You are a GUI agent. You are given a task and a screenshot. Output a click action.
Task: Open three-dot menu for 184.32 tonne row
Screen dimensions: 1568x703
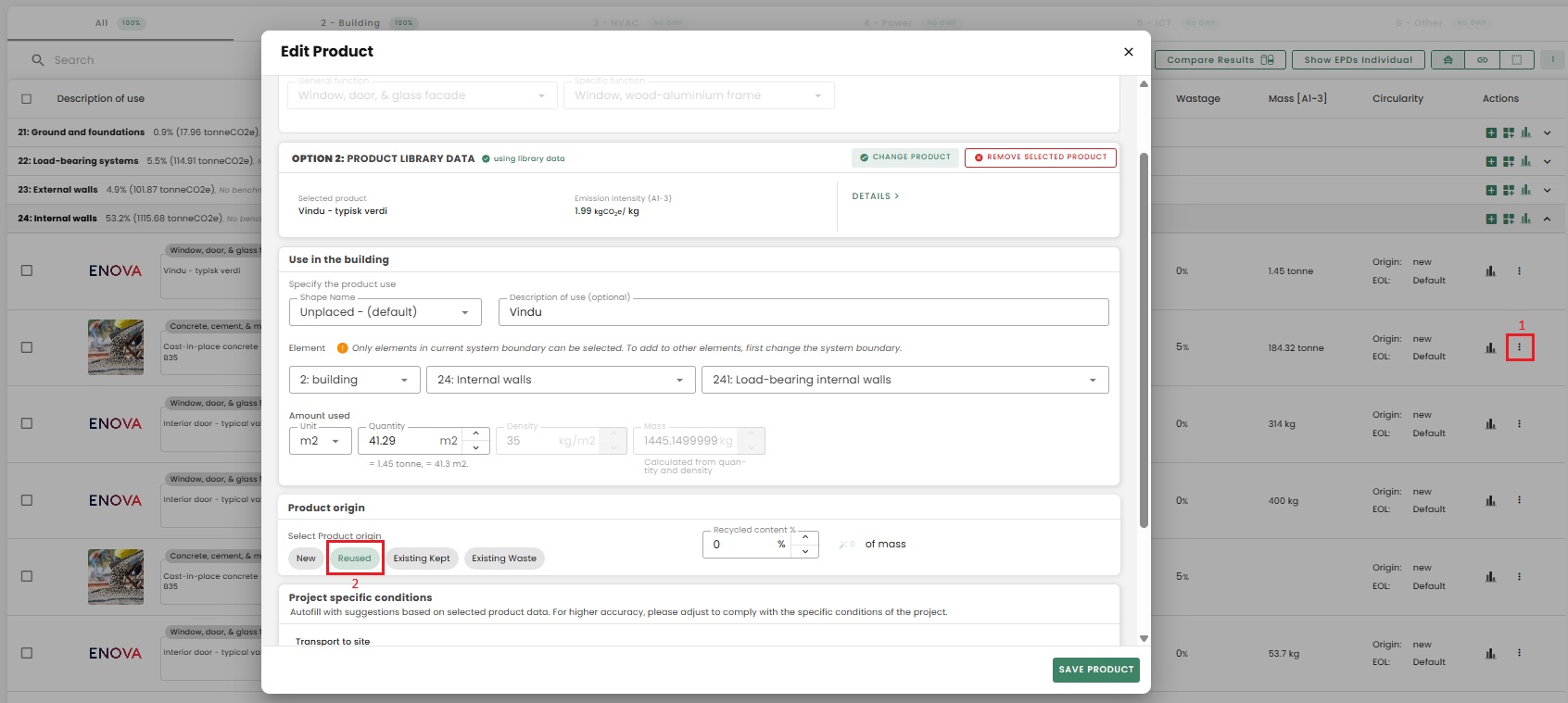point(1519,347)
